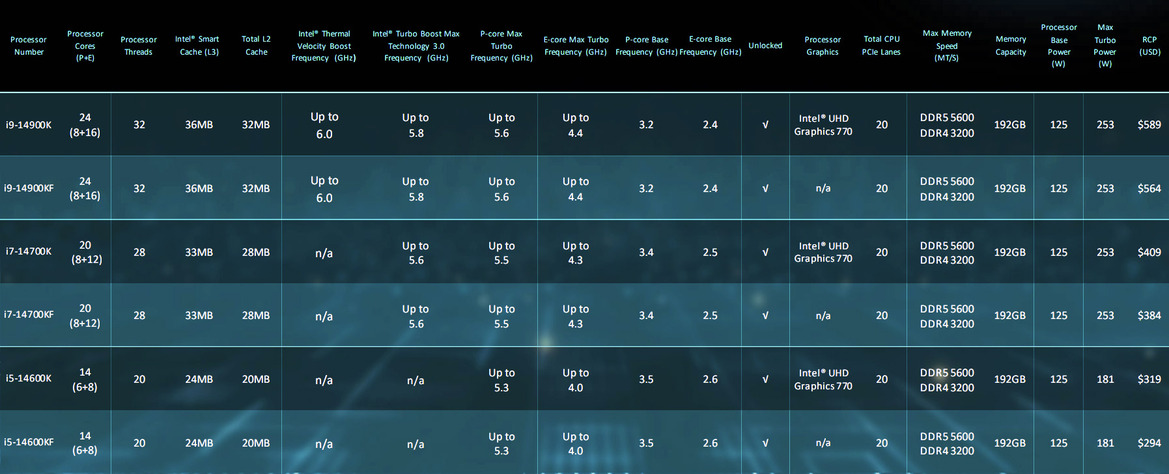Click the $589 RCP price
This screenshot has width=1169, height=474.
[x=1150, y=125]
